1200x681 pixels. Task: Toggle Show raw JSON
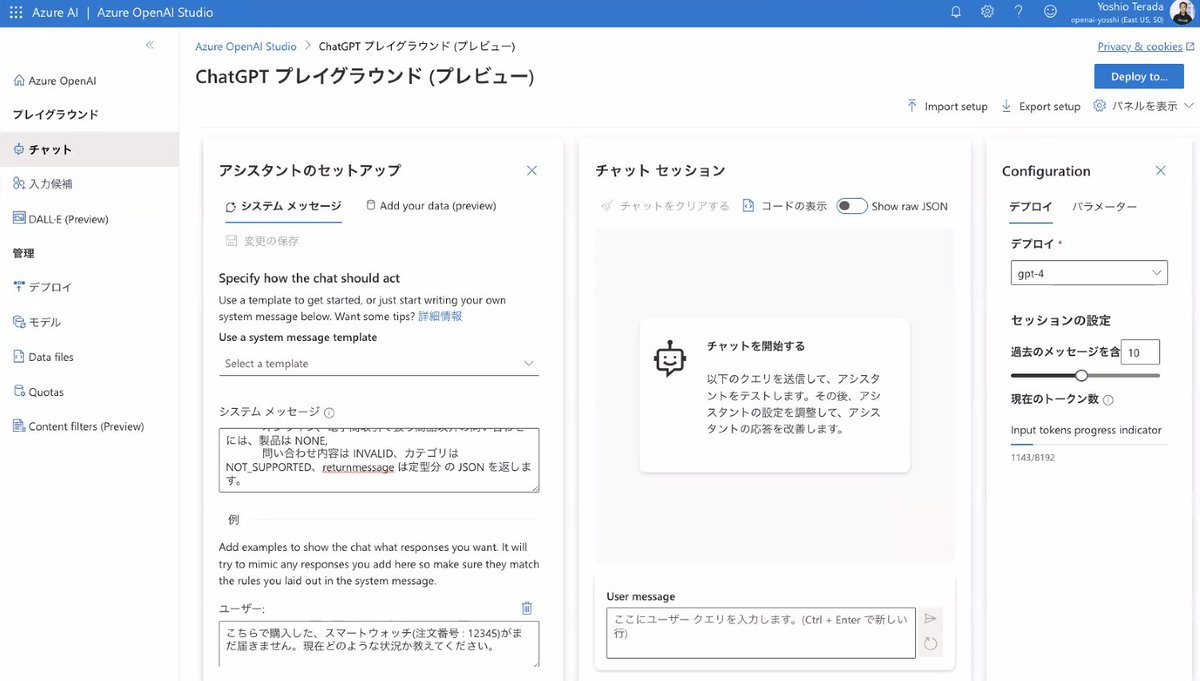click(x=851, y=205)
